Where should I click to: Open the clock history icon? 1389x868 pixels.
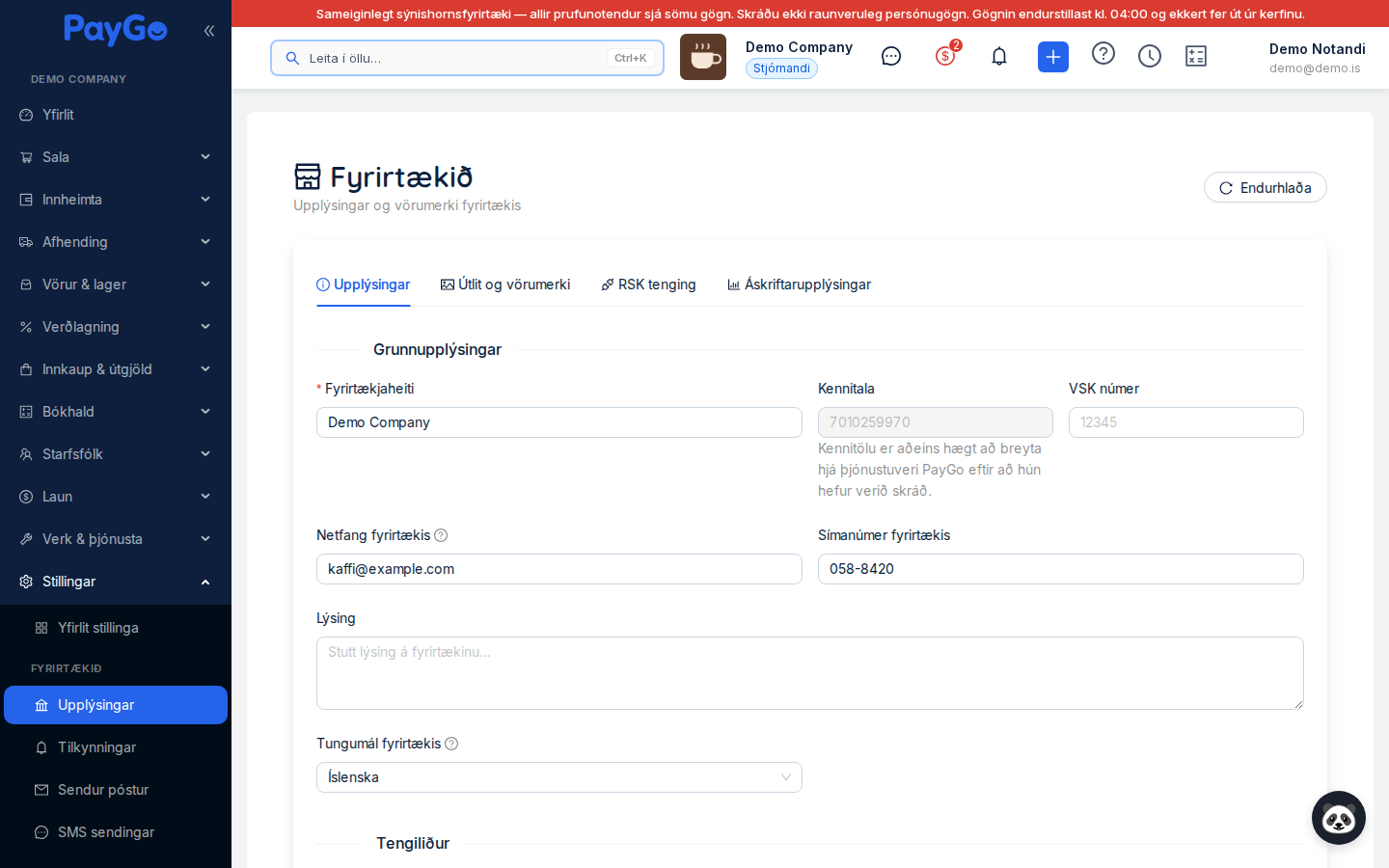tap(1150, 57)
